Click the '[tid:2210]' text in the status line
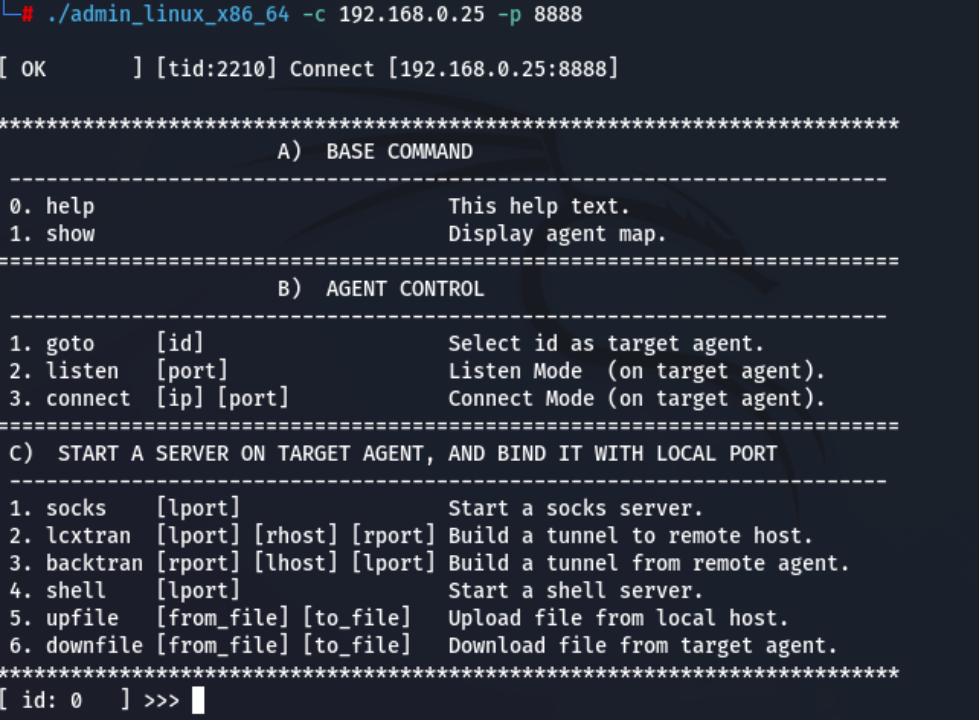The image size is (979, 720). click(x=216, y=69)
